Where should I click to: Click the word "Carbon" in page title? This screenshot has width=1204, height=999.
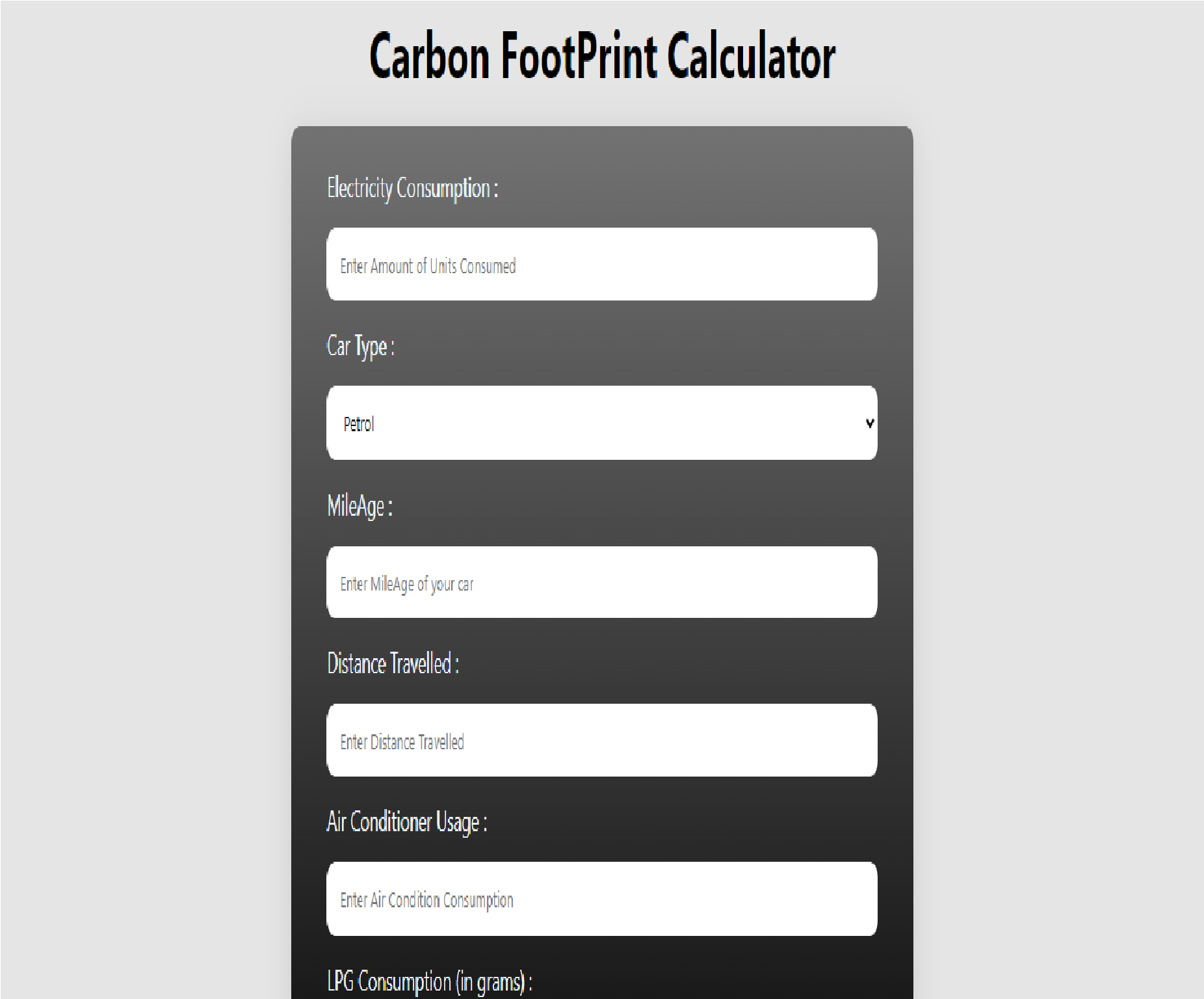pos(429,56)
